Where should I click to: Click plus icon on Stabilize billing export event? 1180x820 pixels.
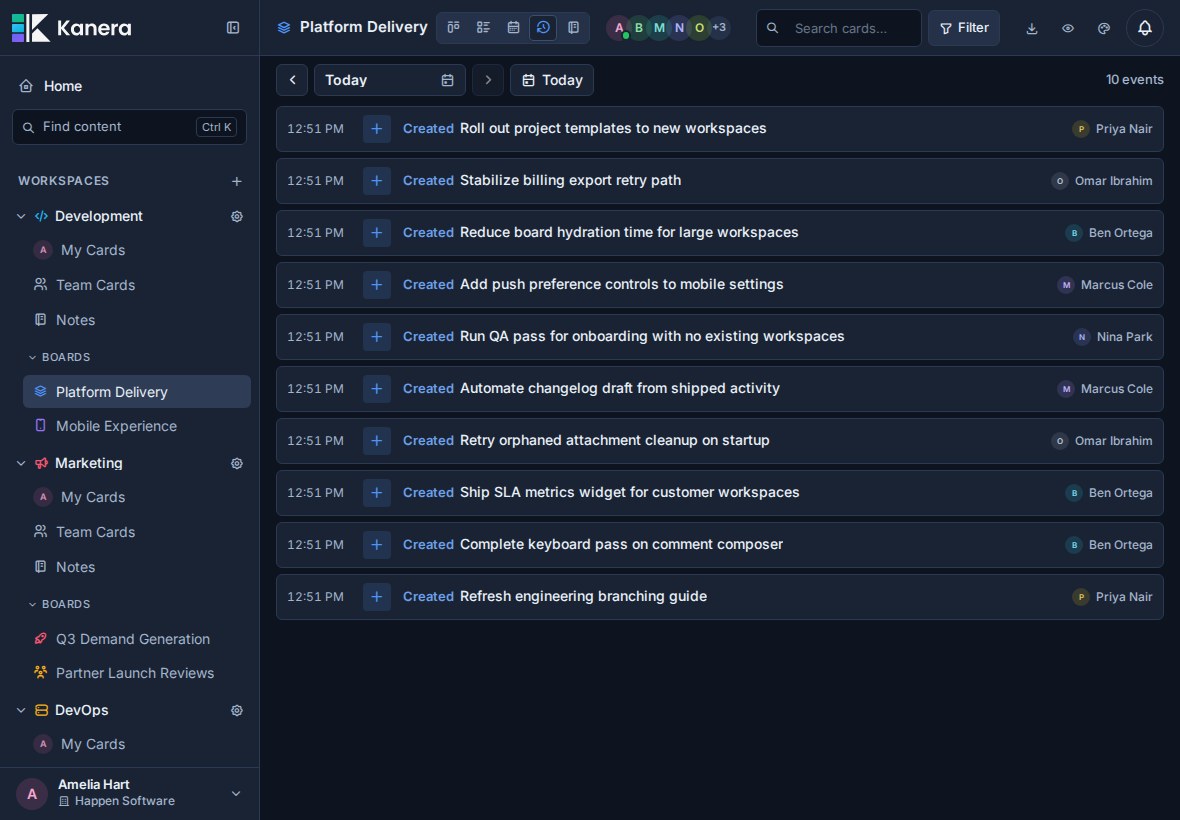coord(376,181)
